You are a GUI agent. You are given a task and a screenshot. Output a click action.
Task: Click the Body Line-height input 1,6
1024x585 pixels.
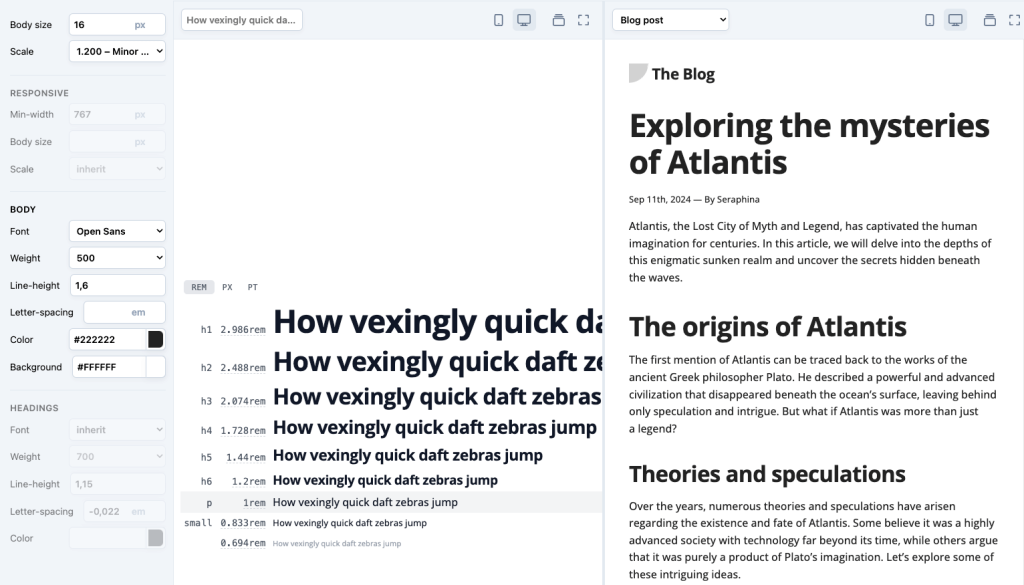(117, 285)
